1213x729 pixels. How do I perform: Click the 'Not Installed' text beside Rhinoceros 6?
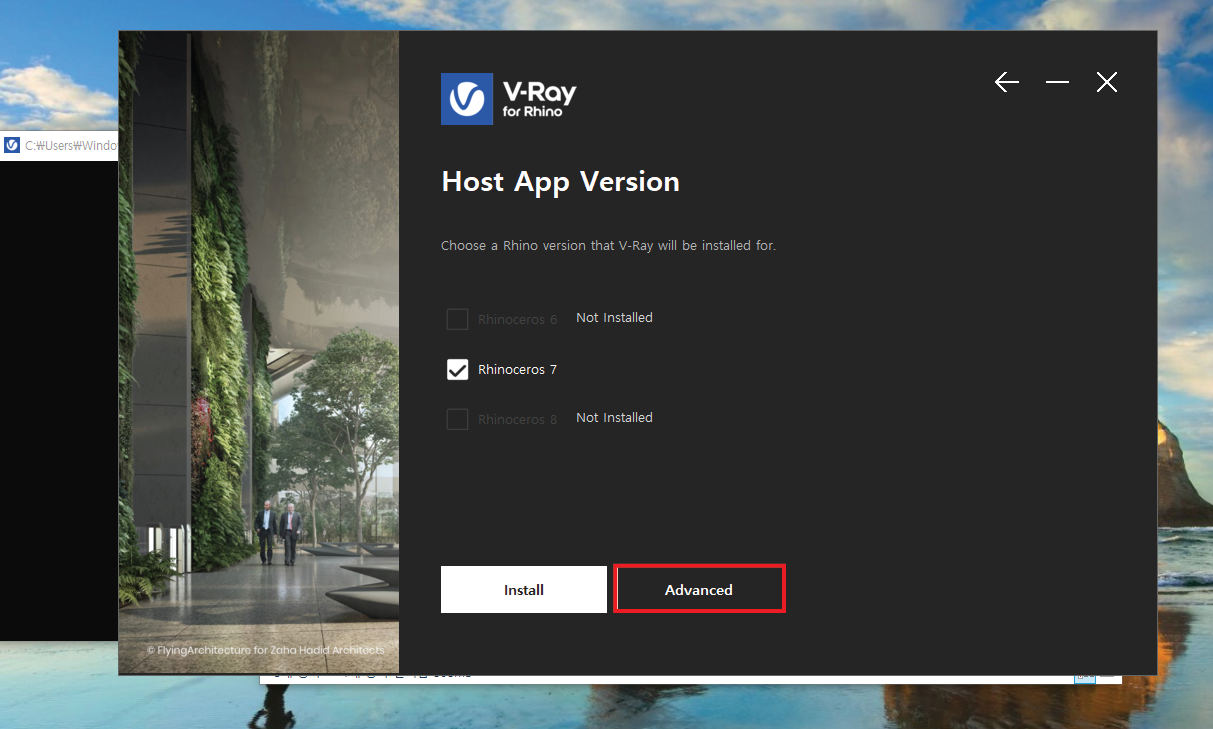click(x=614, y=318)
